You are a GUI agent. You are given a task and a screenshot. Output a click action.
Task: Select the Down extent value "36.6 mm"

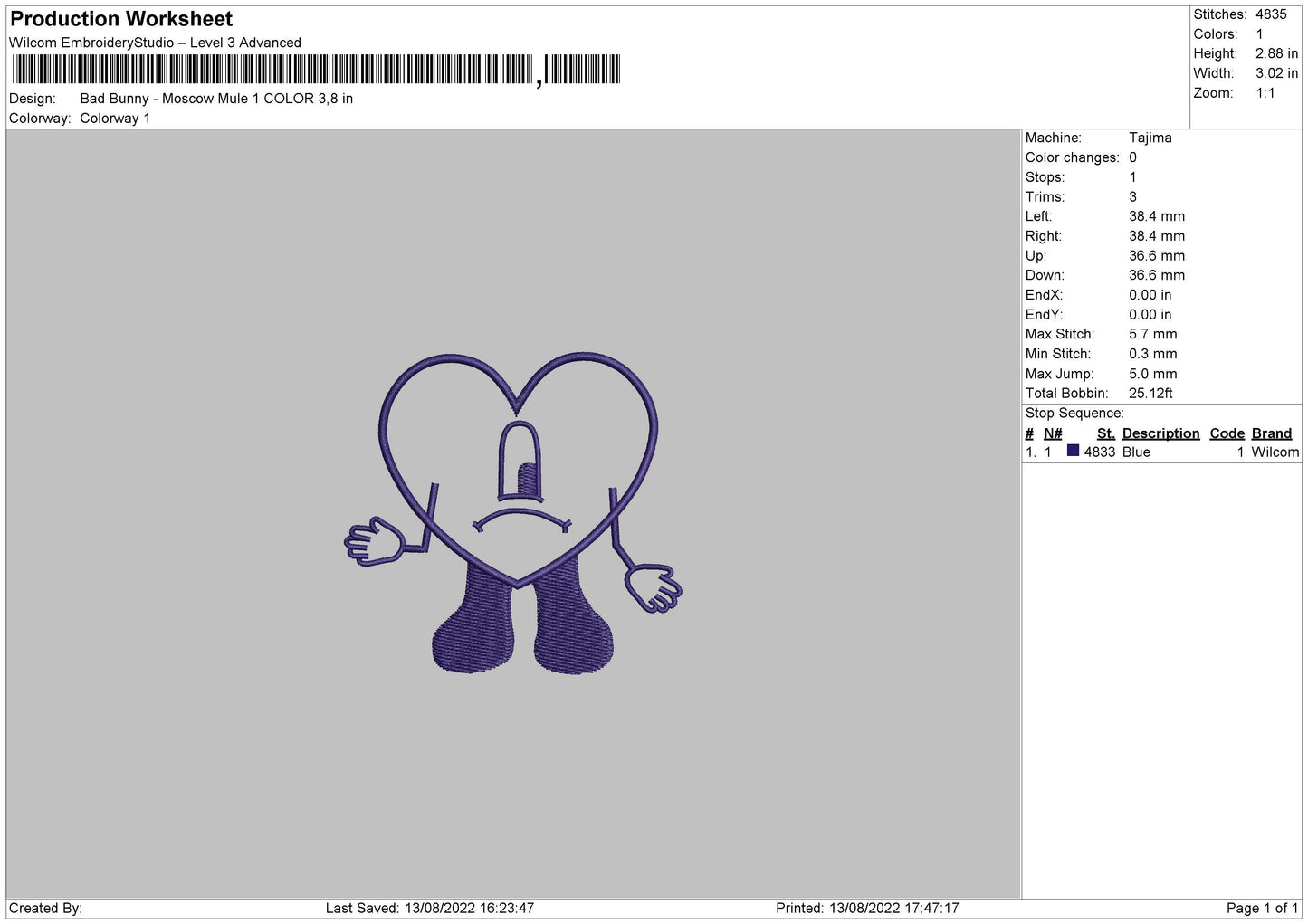click(1157, 275)
